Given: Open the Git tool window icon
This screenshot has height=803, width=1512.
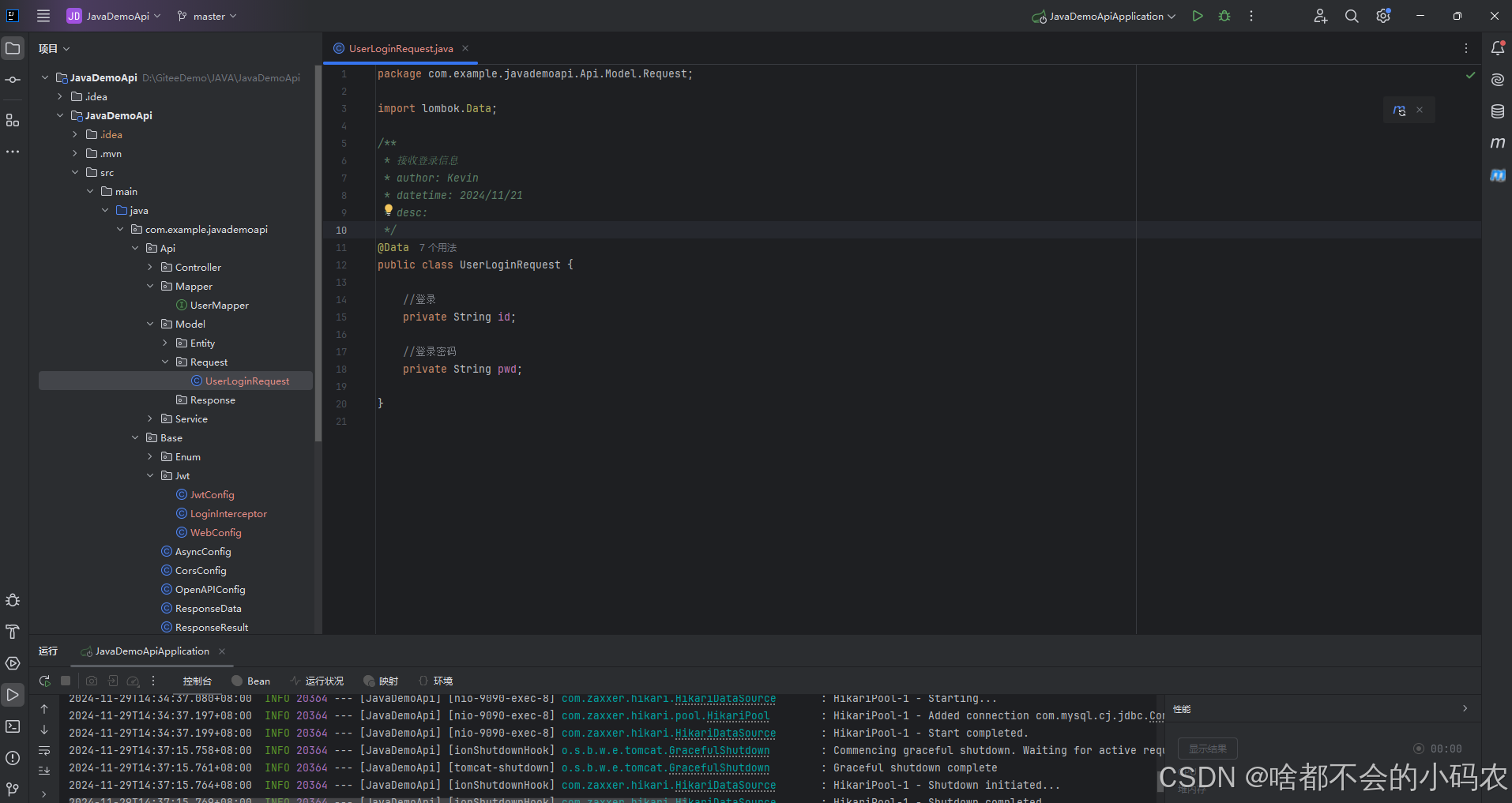Looking at the screenshot, I should tap(13, 789).
